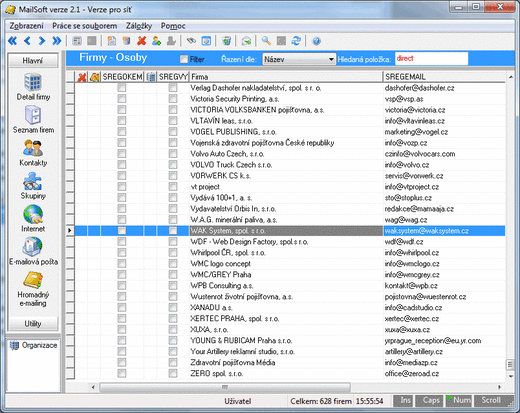Click the red X delete toolbar icon
This screenshot has width=520, height=413.
pos(141,41)
